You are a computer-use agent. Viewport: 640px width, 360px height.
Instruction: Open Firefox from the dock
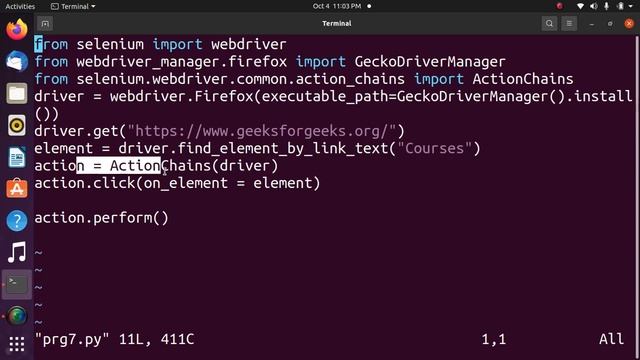pos(17,29)
